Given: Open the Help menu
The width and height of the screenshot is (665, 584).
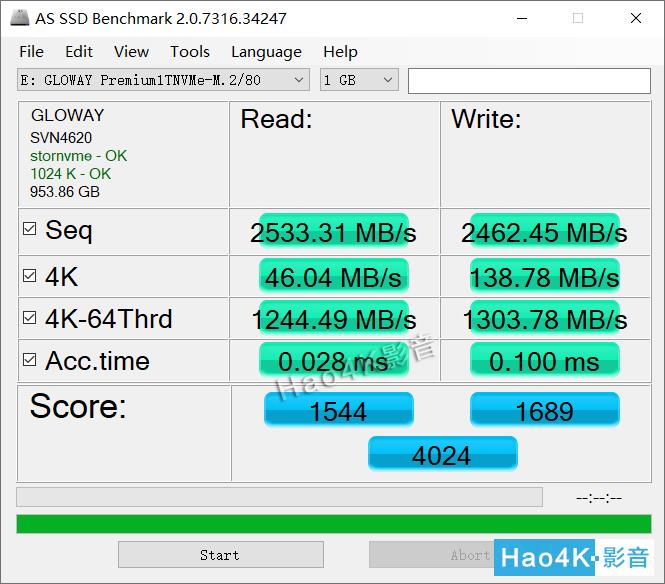Looking at the screenshot, I should click(340, 52).
